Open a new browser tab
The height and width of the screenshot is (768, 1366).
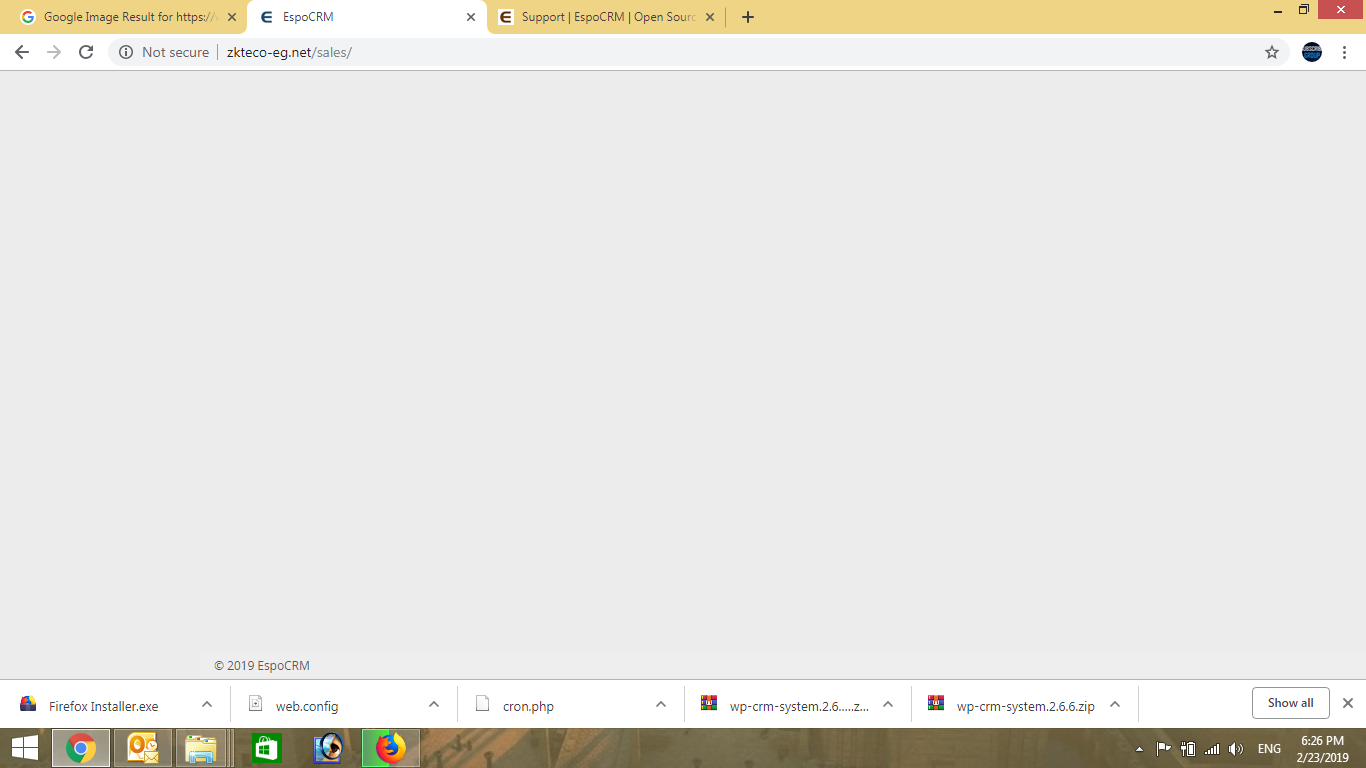(x=748, y=17)
